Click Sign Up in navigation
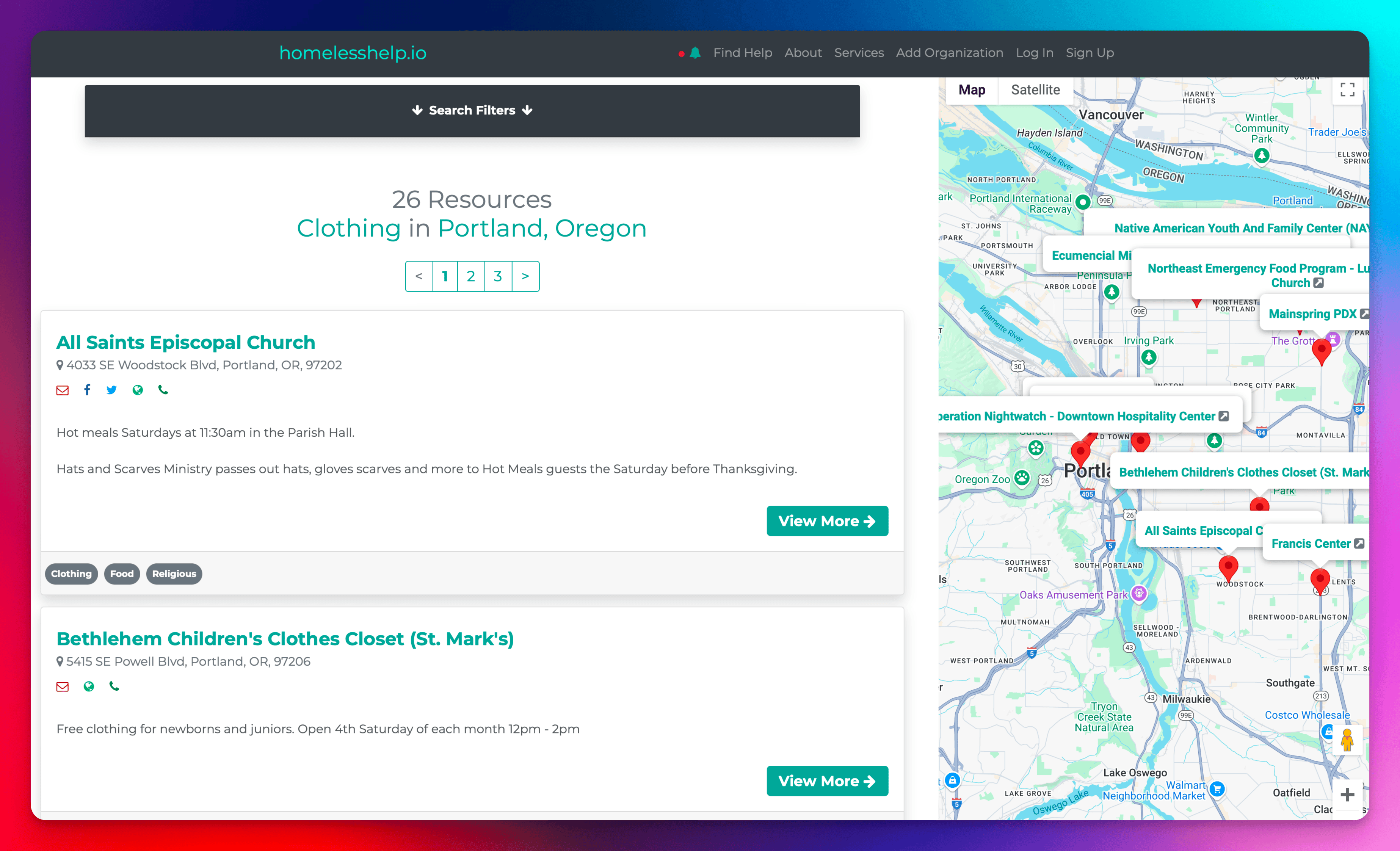This screenshot has height=851, width=1400. coord(1089,53)
